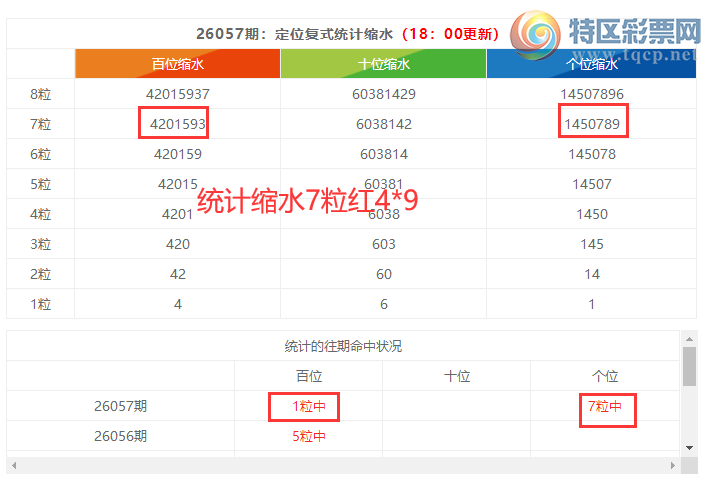Click value 42015 in 5粒 row

(178, 184)
